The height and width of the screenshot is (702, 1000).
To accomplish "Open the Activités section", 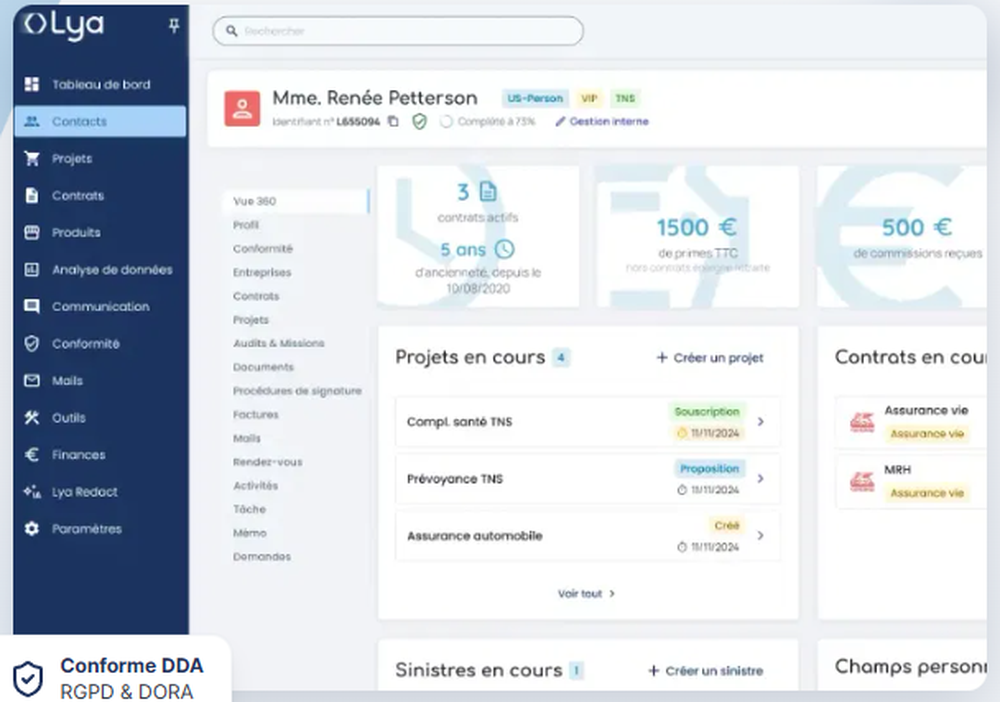I will tap(255, 485).
